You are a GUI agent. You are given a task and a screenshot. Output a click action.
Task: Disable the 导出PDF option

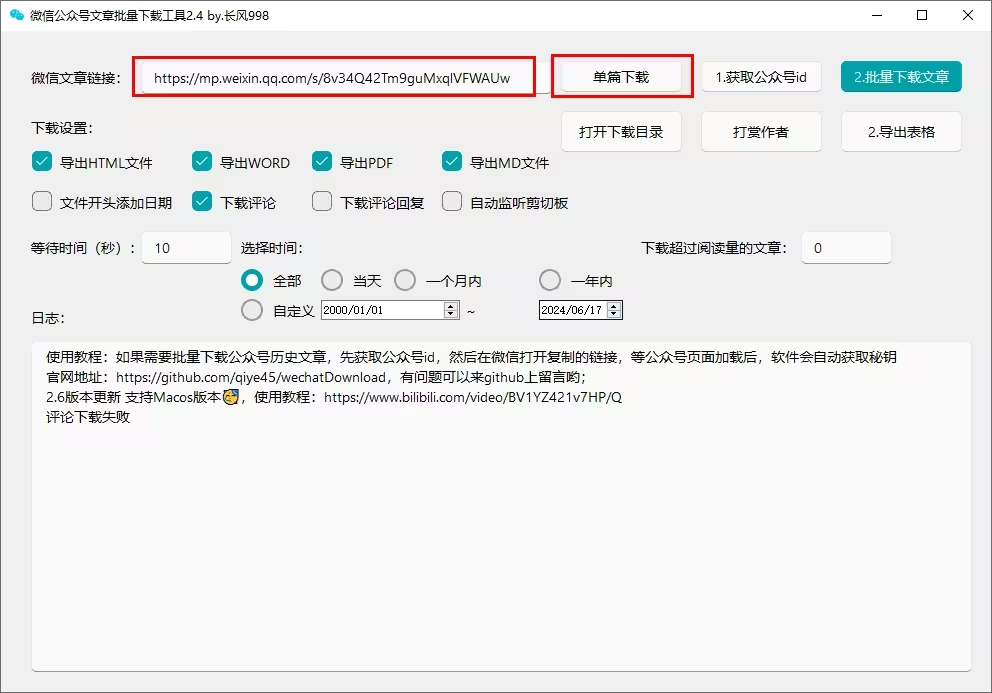(322, 162)
